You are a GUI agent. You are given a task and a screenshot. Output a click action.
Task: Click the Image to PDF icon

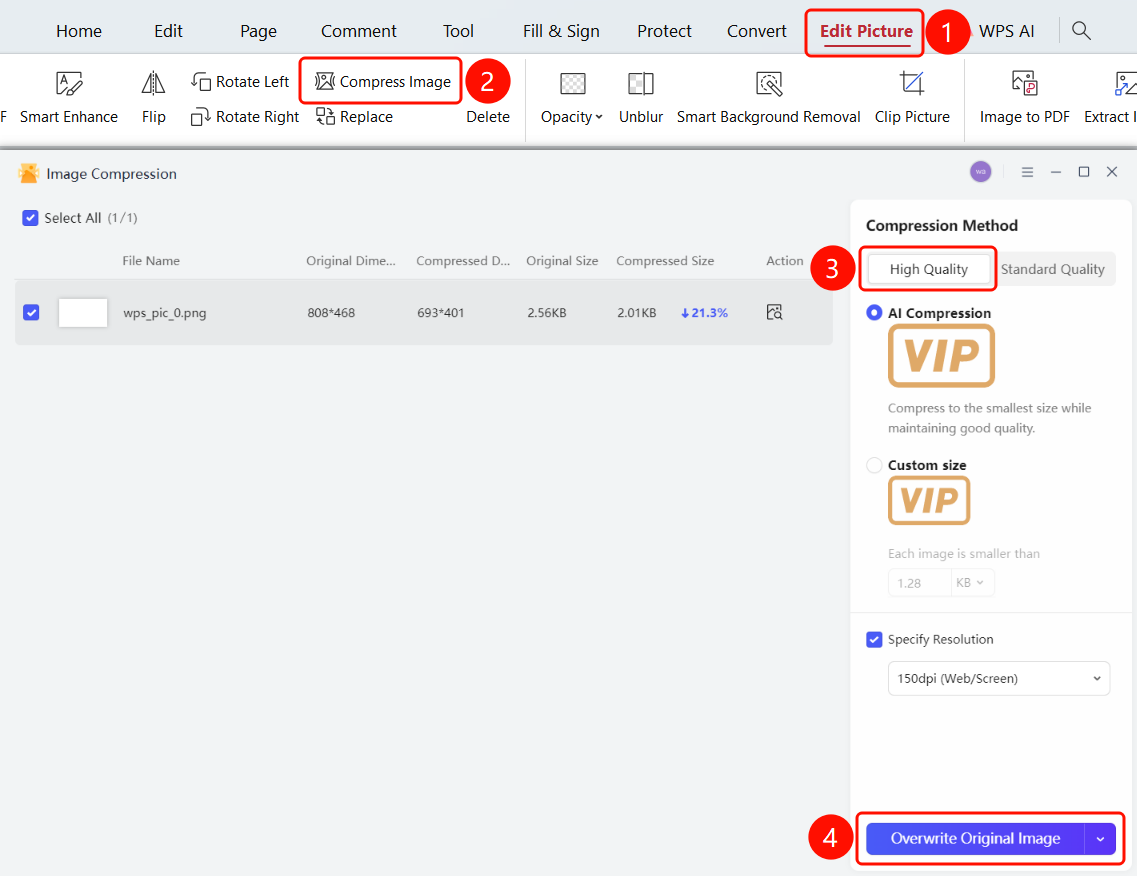click(1025, 83)
